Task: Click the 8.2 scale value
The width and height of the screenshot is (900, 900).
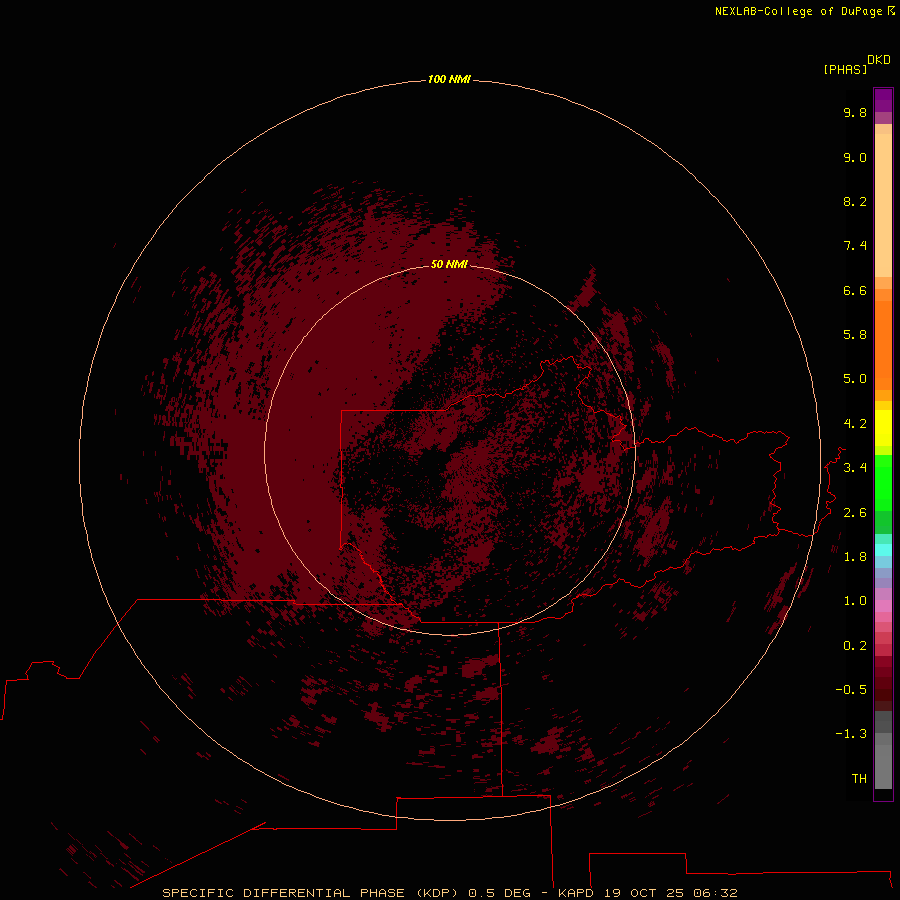Action: tap(855, 201)
